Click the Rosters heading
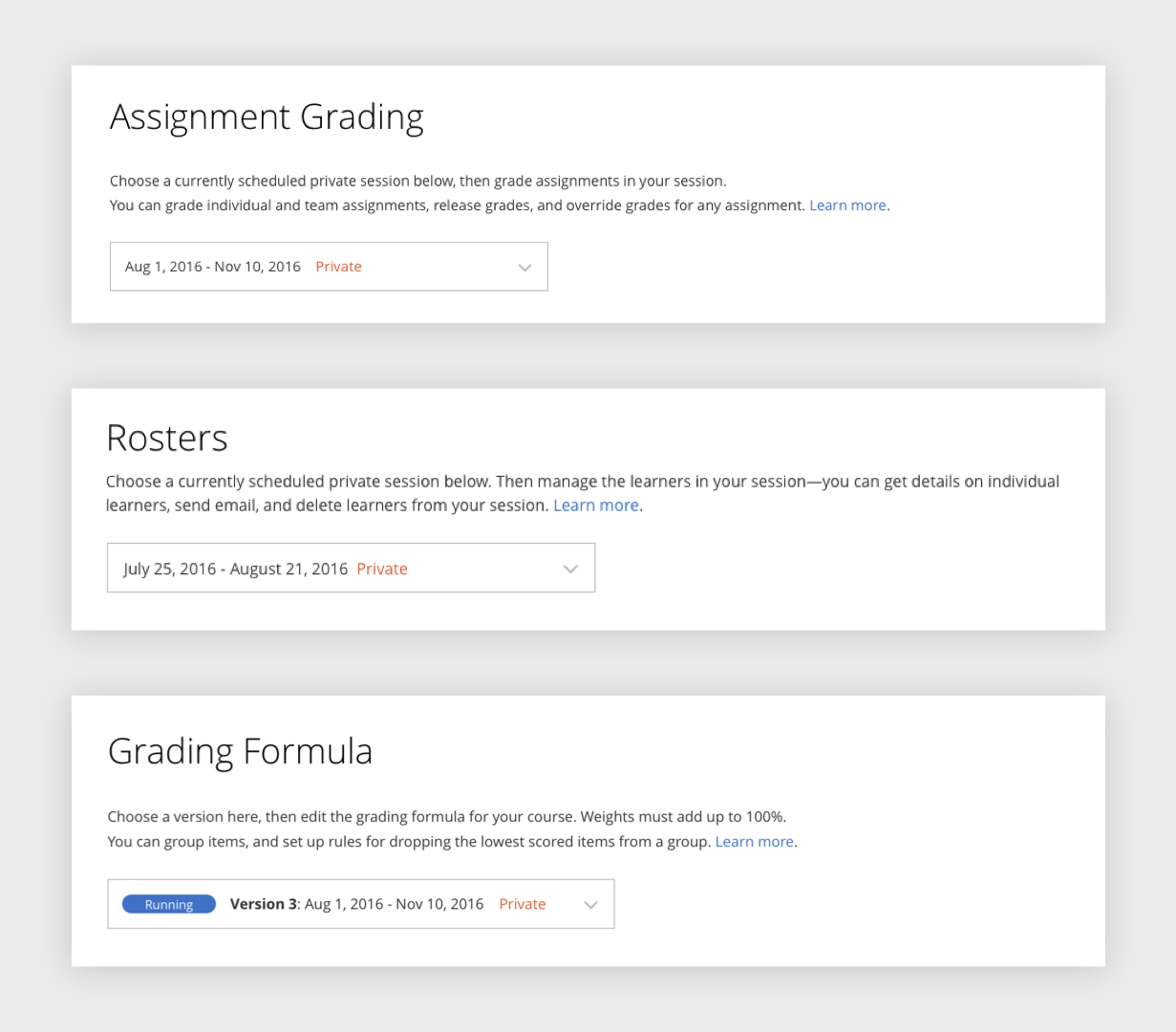The width and height of the screenshot is (1176, 1032). [x=167, y=438]
